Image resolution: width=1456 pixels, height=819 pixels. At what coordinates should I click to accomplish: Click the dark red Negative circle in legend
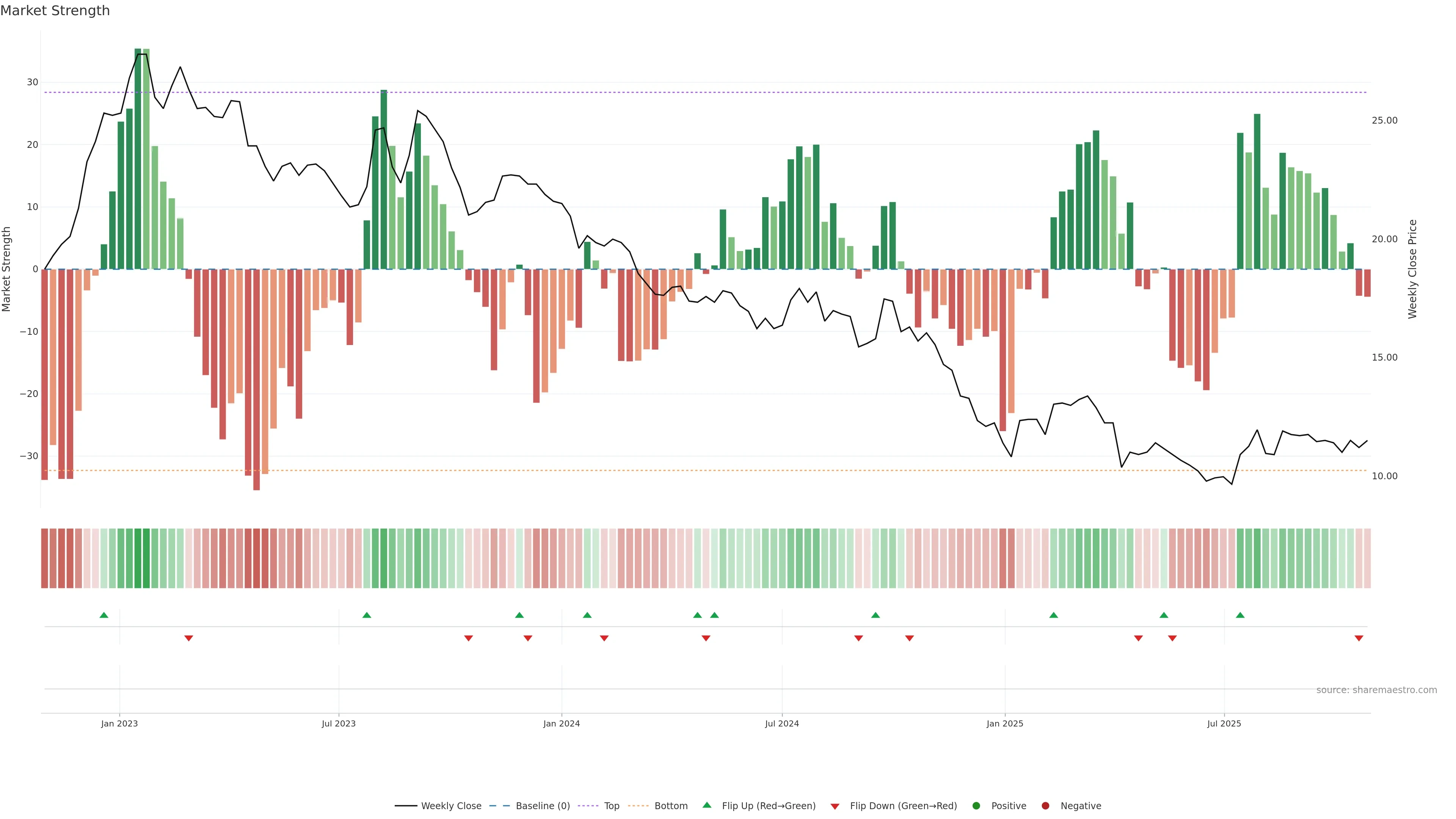pyautogui.click(x=1045, y=805)
